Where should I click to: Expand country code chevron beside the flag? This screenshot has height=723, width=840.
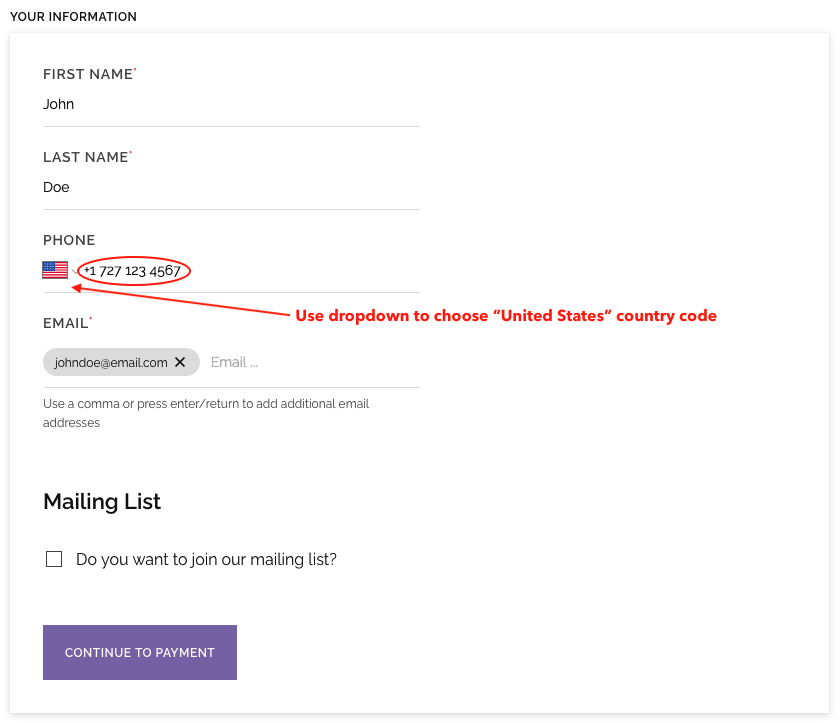(x=73, y=272)
